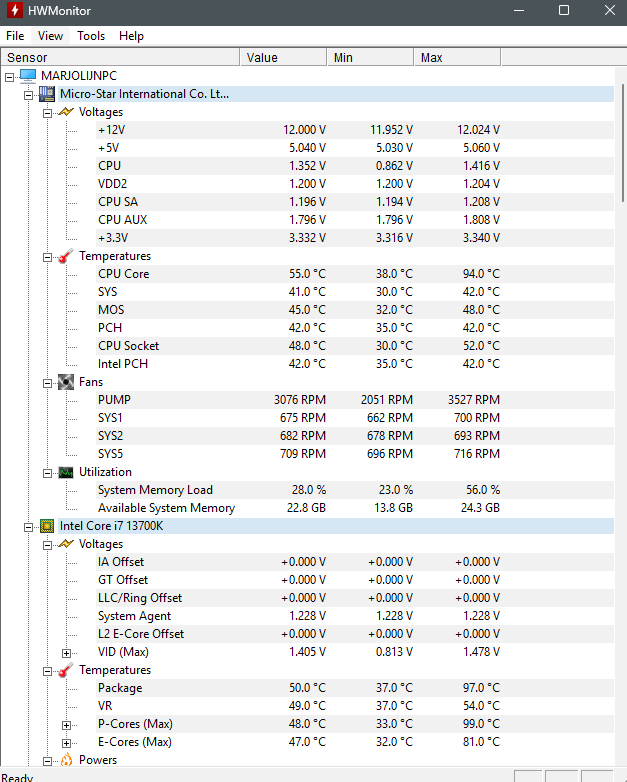Select the SYS5 fan row
627x782 pixels.
click(x=355, y=453)
